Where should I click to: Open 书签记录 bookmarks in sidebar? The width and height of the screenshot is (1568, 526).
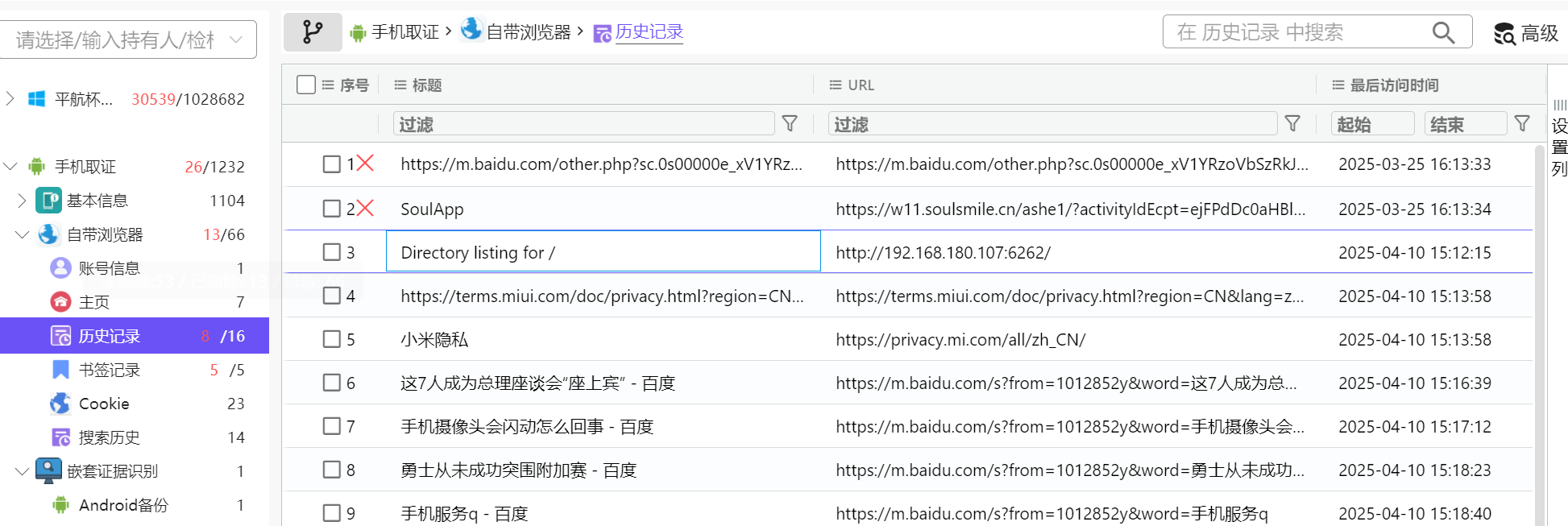pyautogui.click(x=110, y=370)
